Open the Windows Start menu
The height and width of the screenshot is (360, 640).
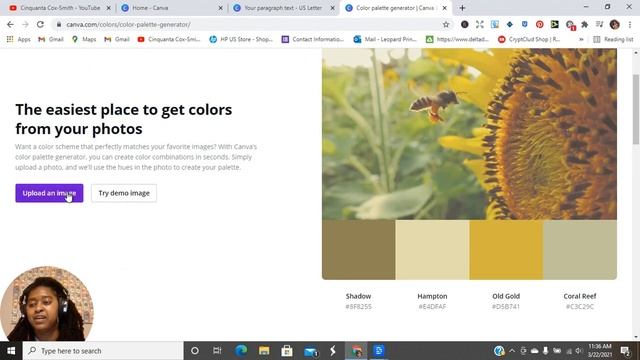[x=11, y=351]
